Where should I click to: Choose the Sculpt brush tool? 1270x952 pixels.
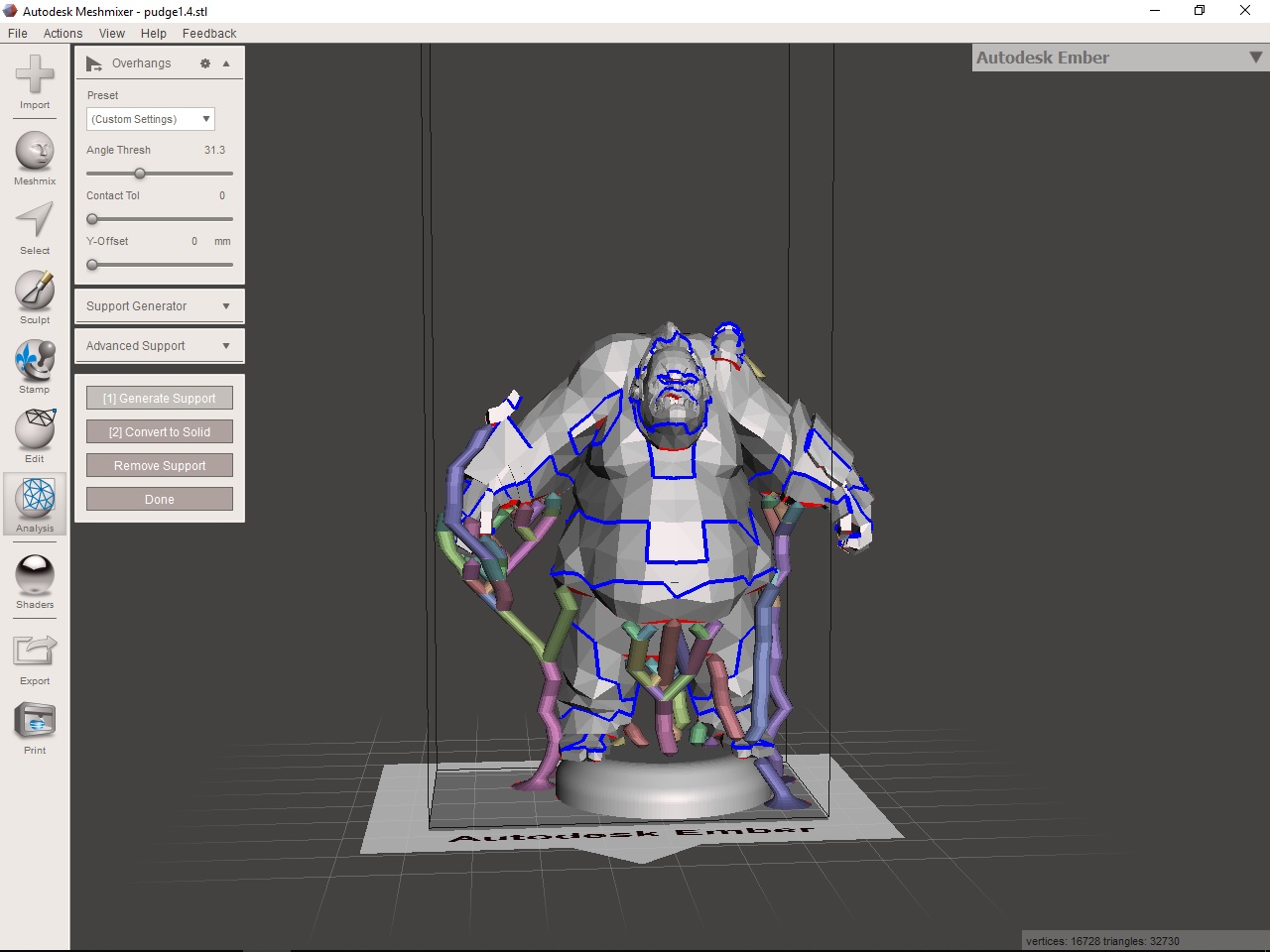pos(35,297)
